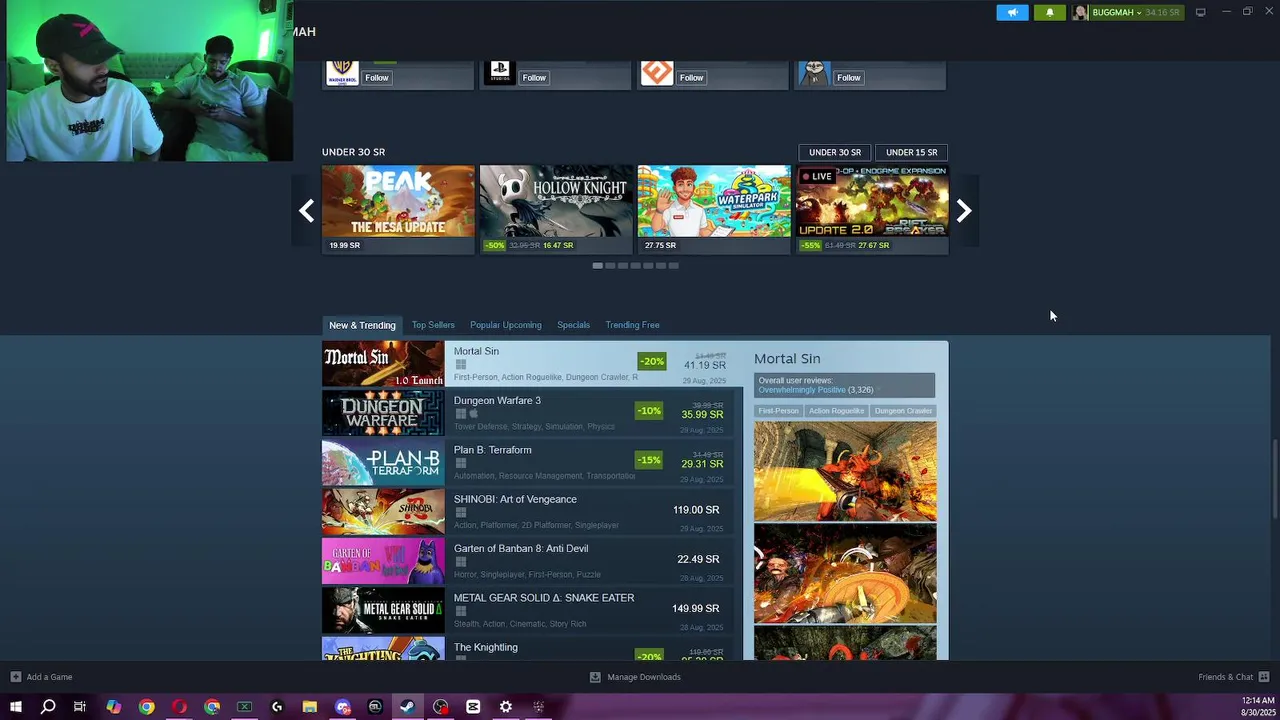Open the Overwhelmingly Positive reviews link
Image resolution: width=1280 pixels, height=720 pixels.
[802, 390]
